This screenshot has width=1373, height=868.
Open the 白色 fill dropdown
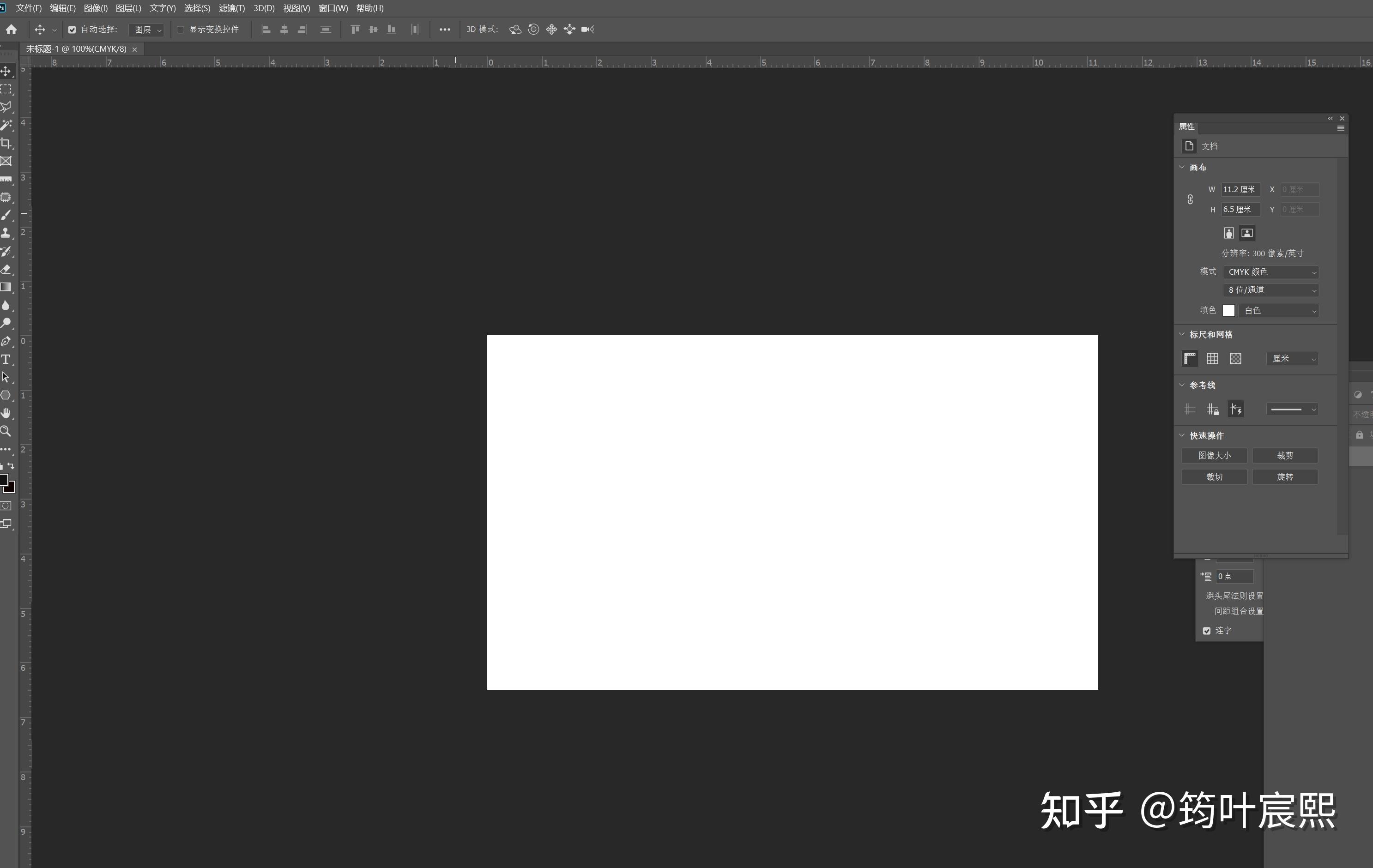pos(1279,311)
